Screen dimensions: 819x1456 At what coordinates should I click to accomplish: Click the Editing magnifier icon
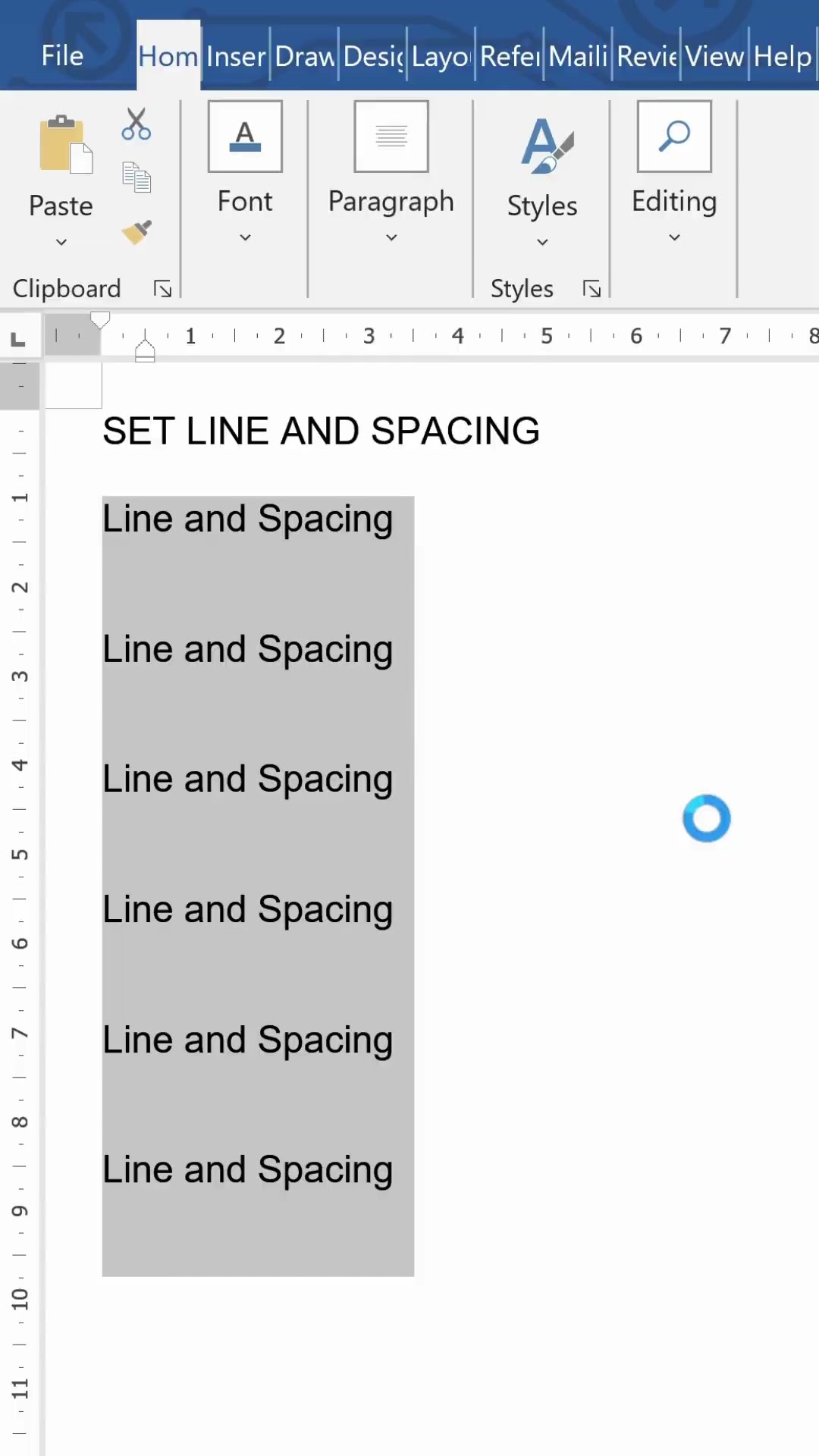[x=674, y=136]
